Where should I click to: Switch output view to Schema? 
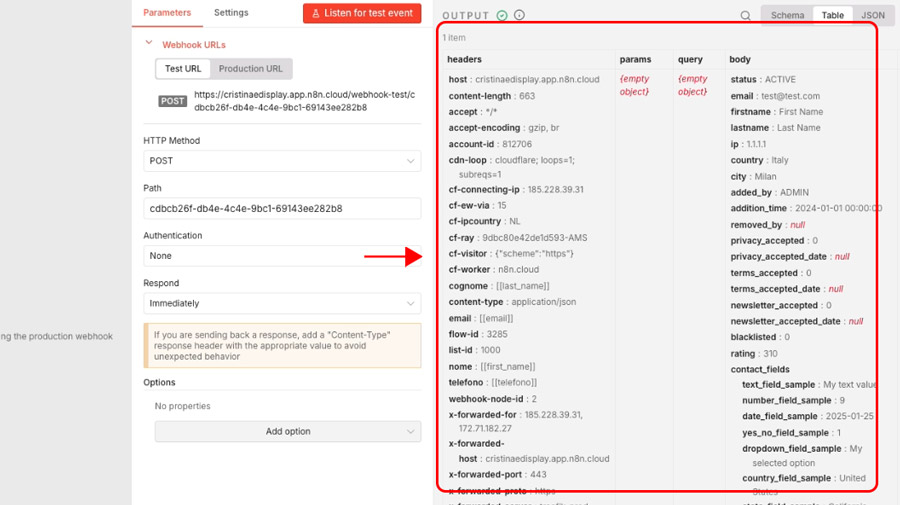[x=787, y=16]
